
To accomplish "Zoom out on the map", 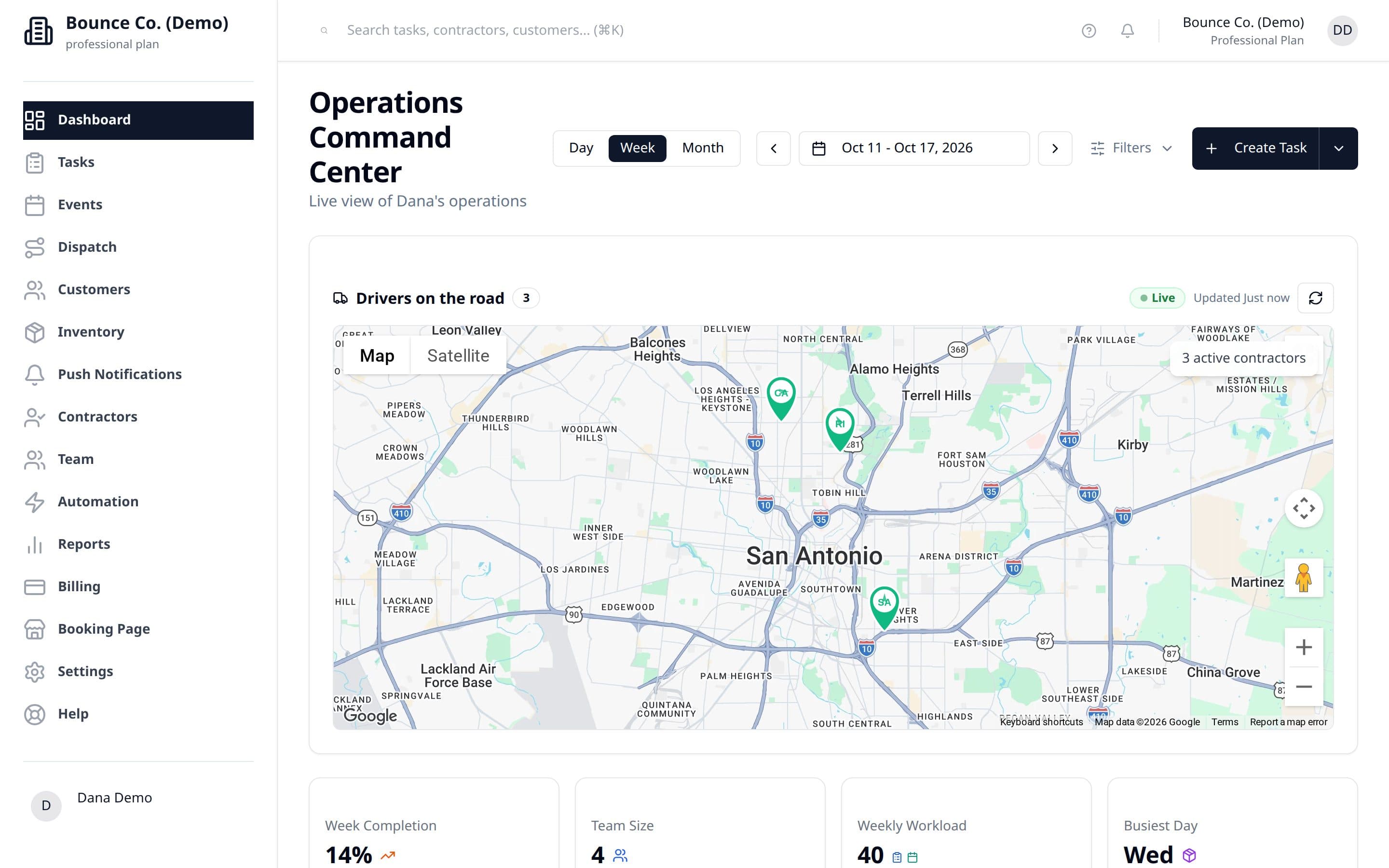I will pyautogui.click(x=1304, y=687).
